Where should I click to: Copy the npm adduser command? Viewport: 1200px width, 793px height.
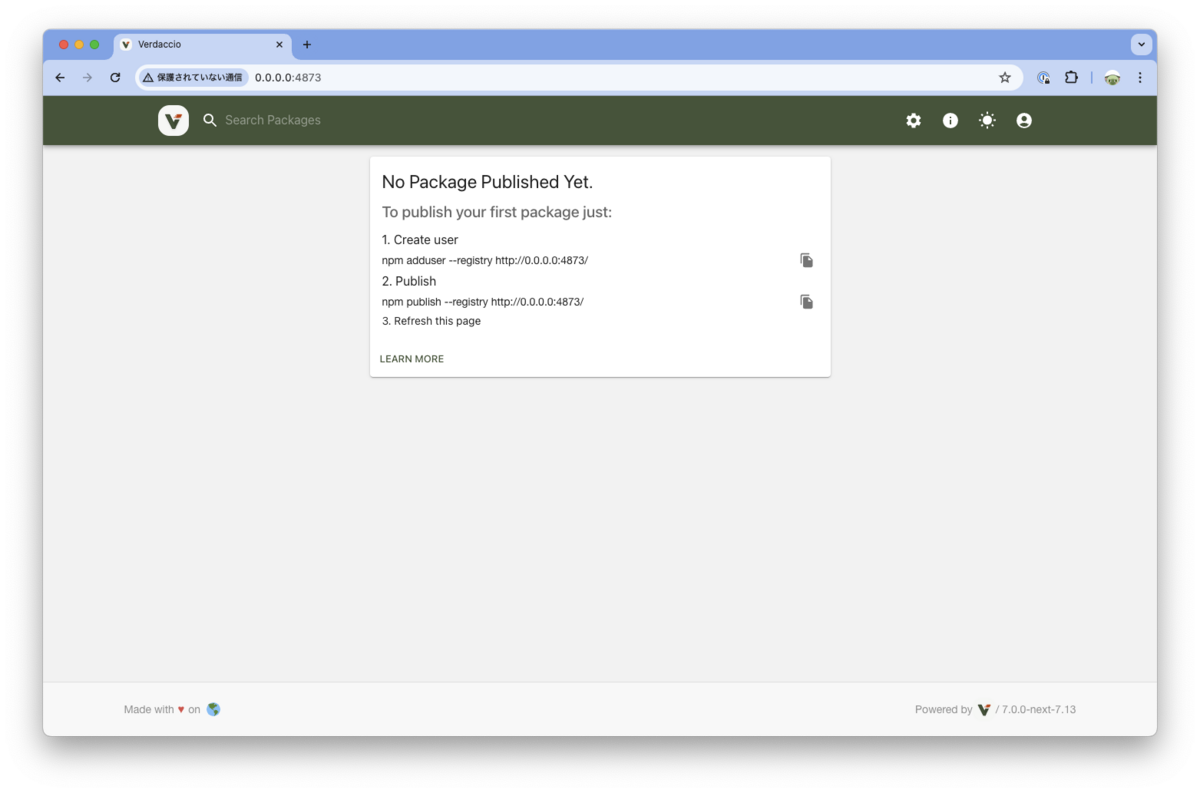[x=806, y=260]
